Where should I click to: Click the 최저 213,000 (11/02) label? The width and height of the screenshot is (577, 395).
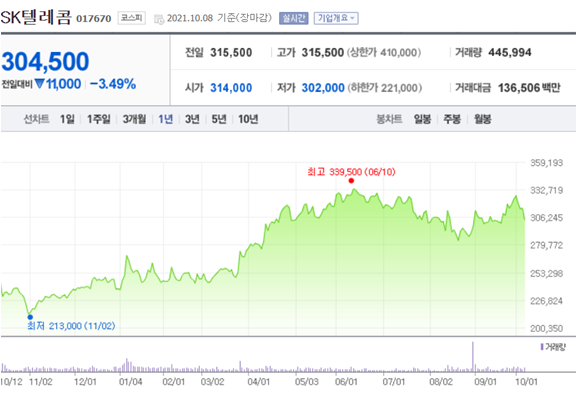point(71,326)
